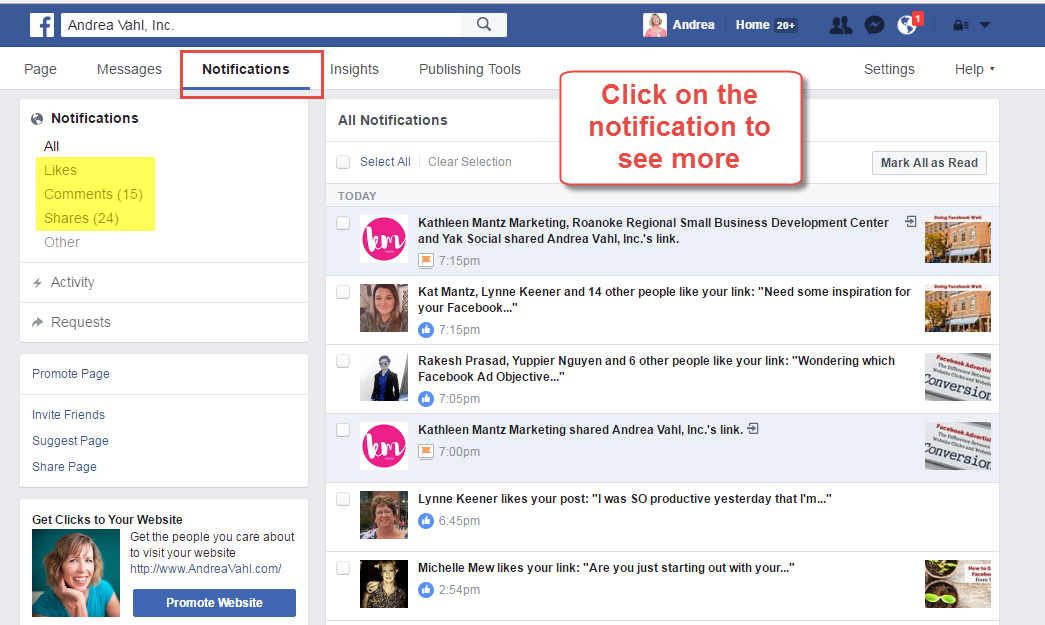Image resolution: width=1045 pixels, height=625 pixels.
Task: Show Other notifications in sidebar
Action: [x=62, y=243]
